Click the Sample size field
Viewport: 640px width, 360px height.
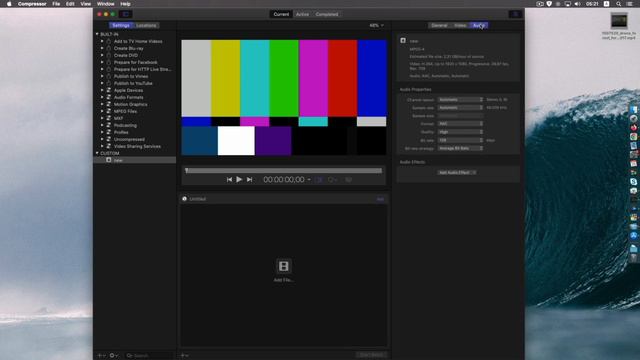click(x=460, y=116)
